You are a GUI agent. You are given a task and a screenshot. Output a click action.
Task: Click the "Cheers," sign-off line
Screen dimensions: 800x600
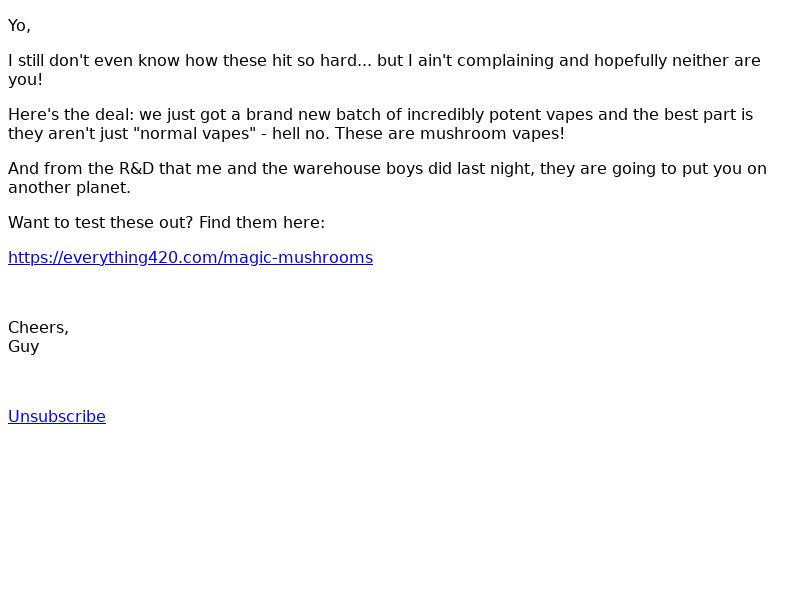[x=38, y=328]
